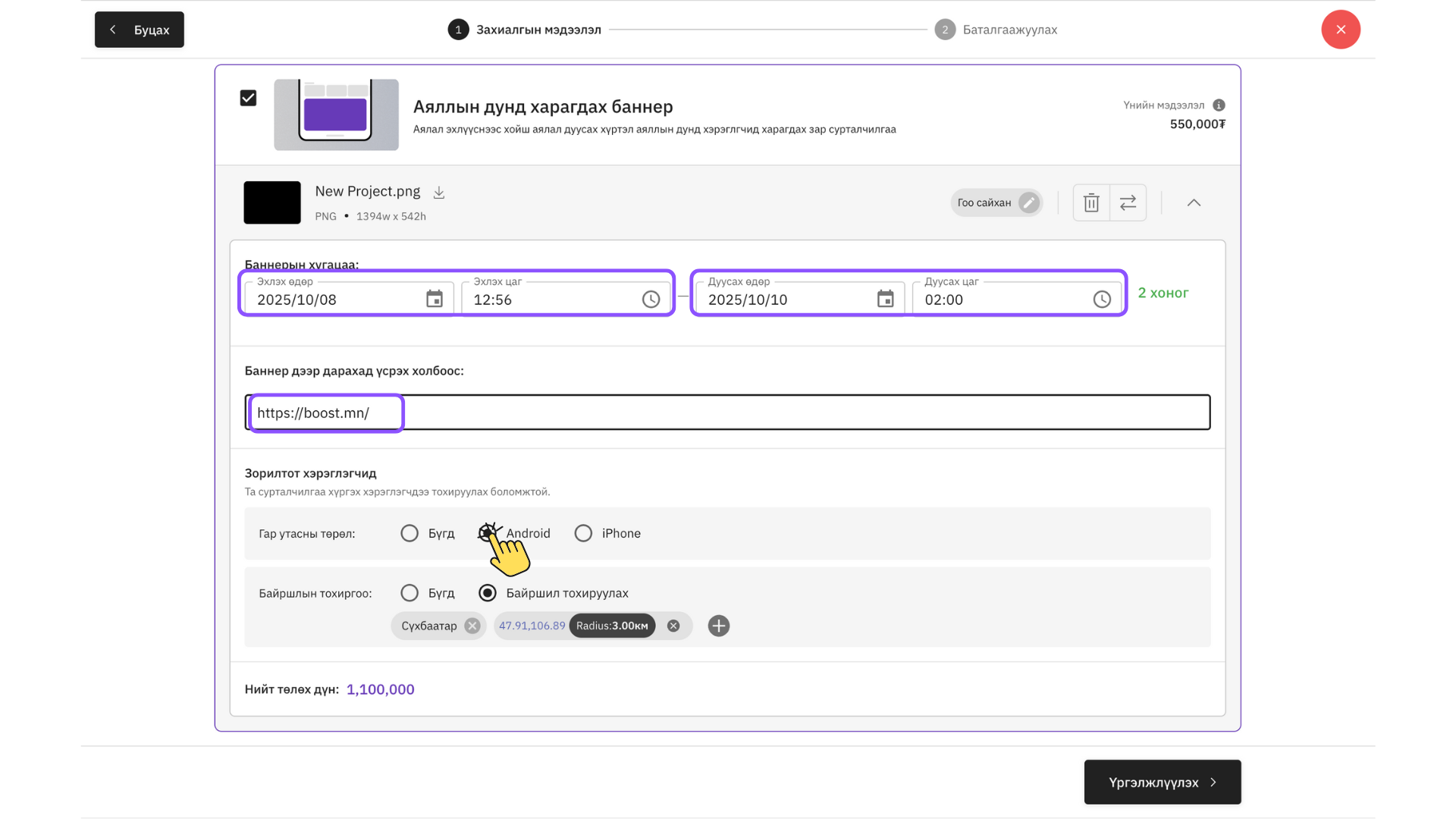Select Бүгд for location setting

[409, 593]
